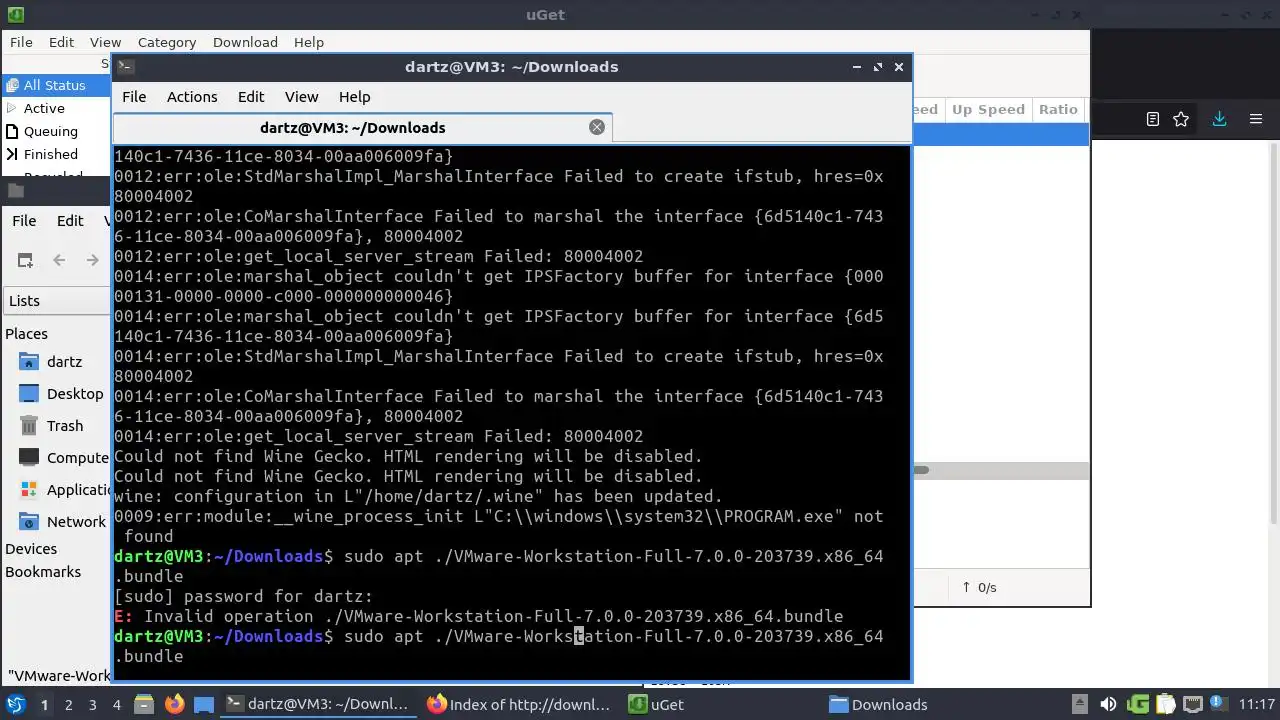Select Finished status in uGet
This screenshot has height=720, width=1280.
click(x=51, y=154)
